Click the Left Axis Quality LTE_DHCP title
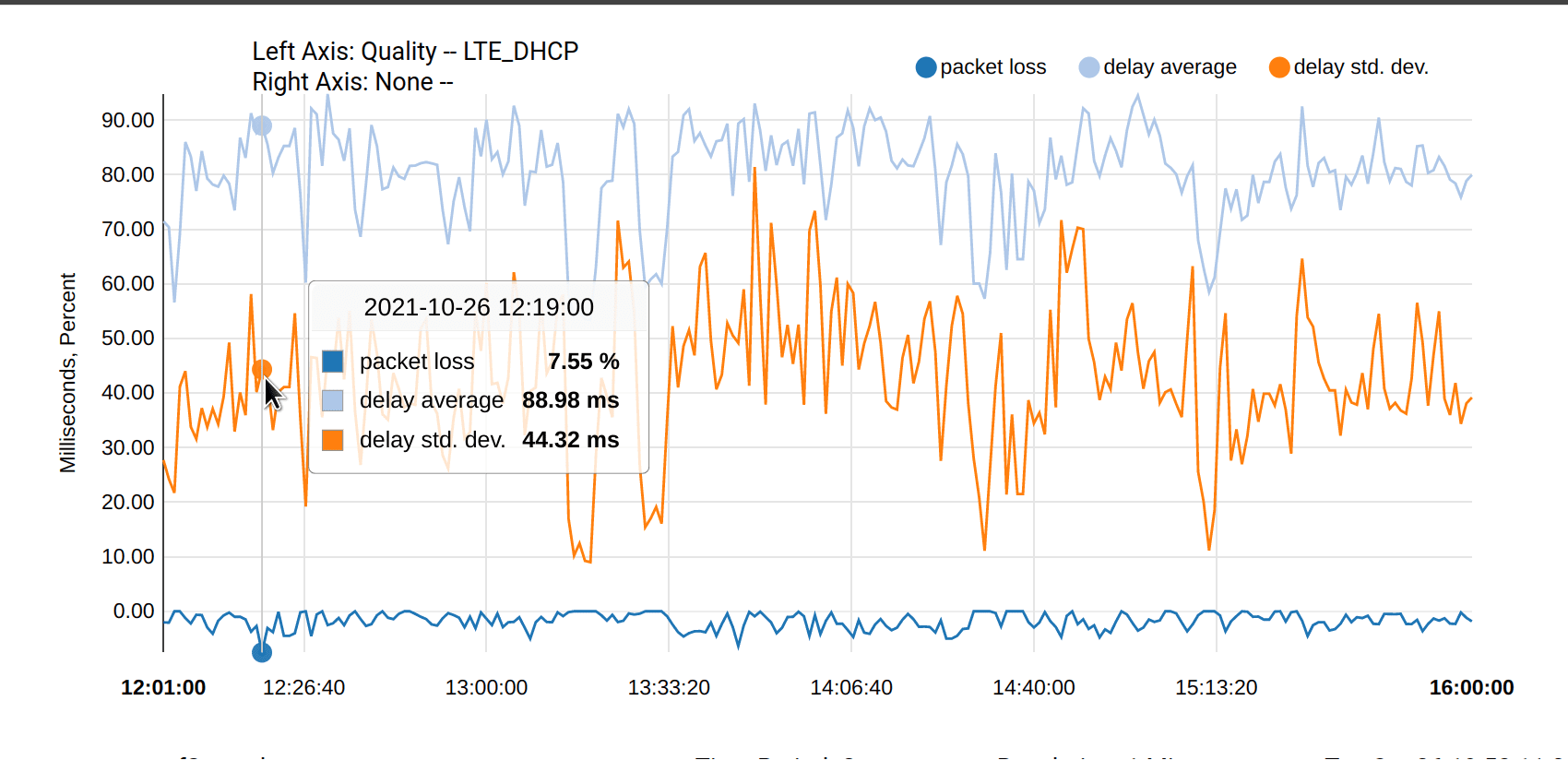Screen dimensions: 1568x784 (415, 52)
